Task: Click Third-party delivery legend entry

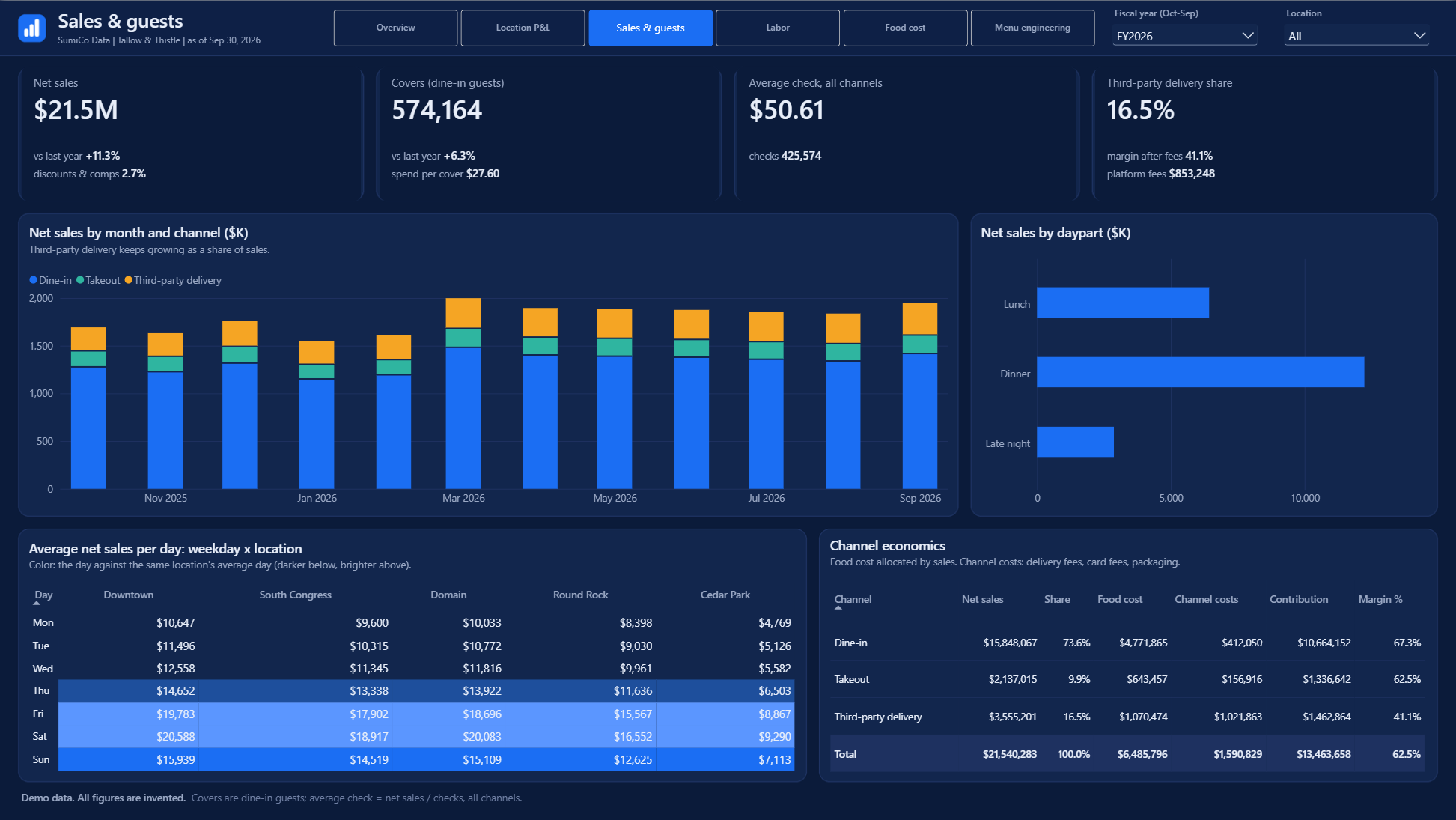Action: 173,280
